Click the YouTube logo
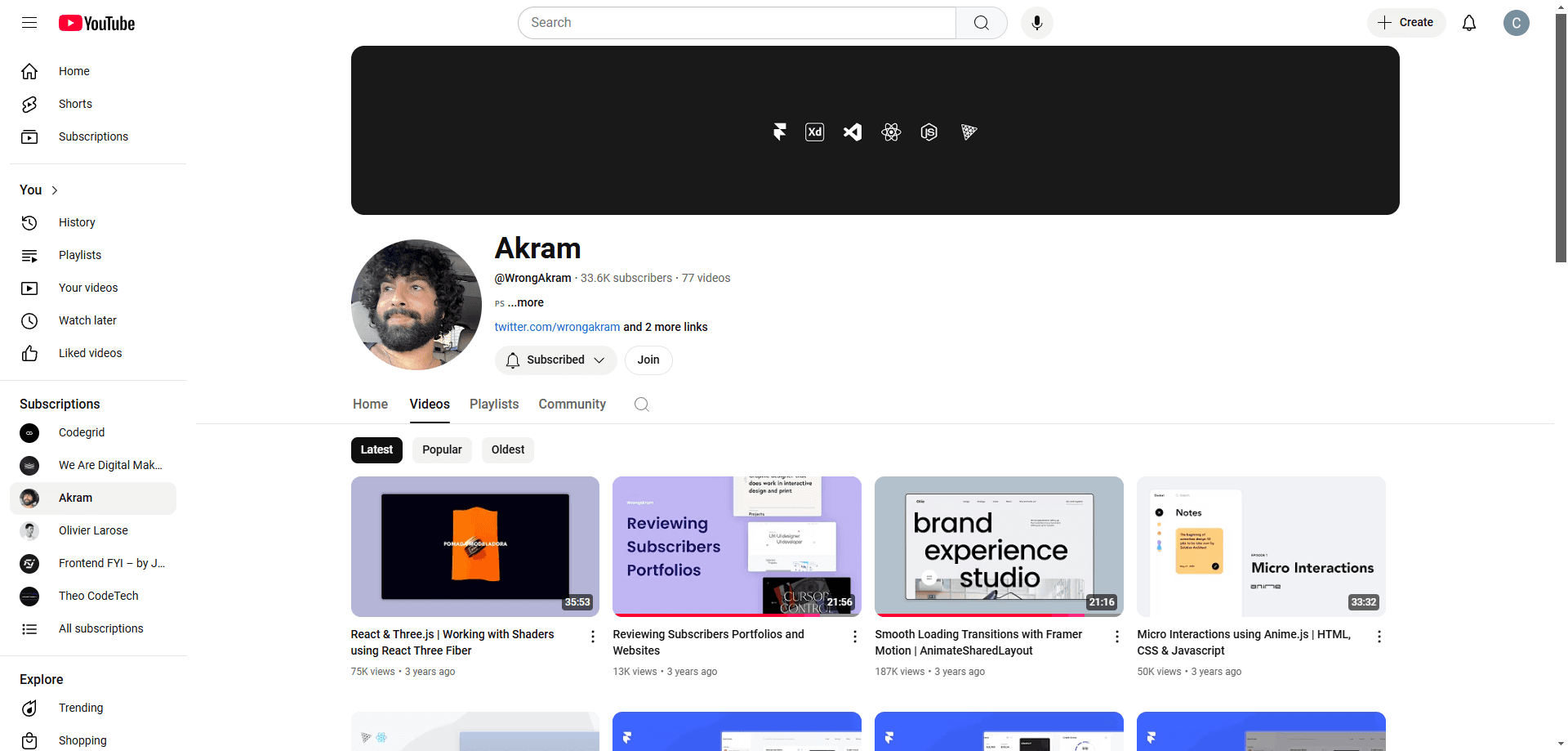The height and width of the screenshot is (751, 1568). (96, 23)
